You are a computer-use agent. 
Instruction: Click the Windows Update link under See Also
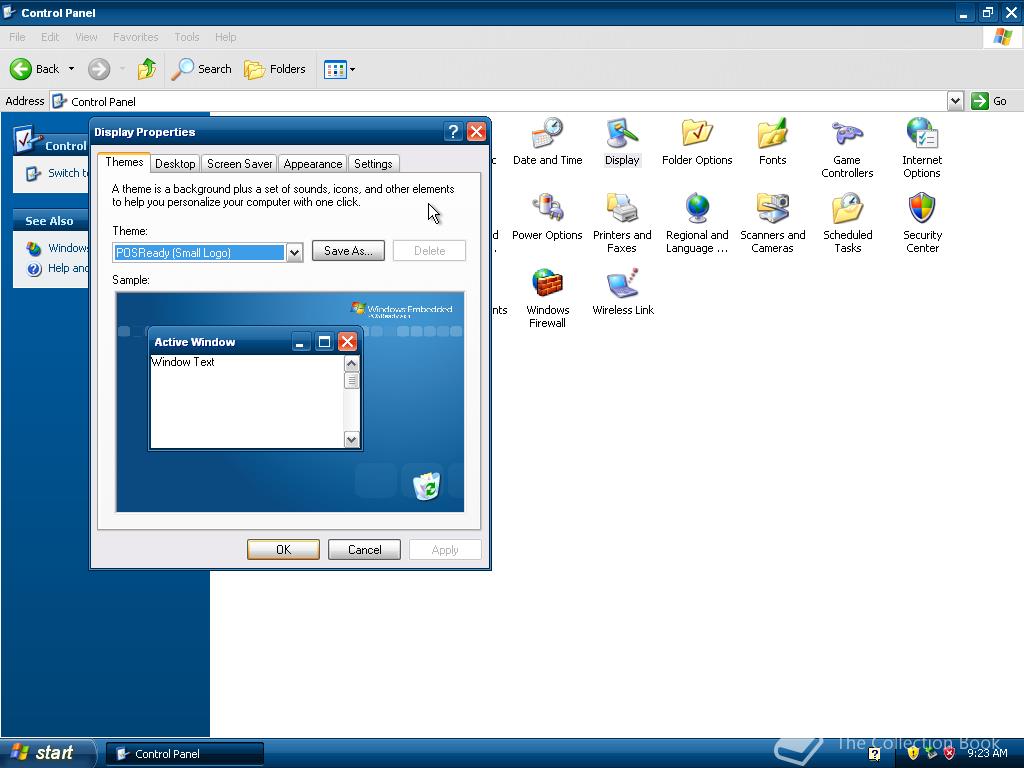tap(58, 248)
